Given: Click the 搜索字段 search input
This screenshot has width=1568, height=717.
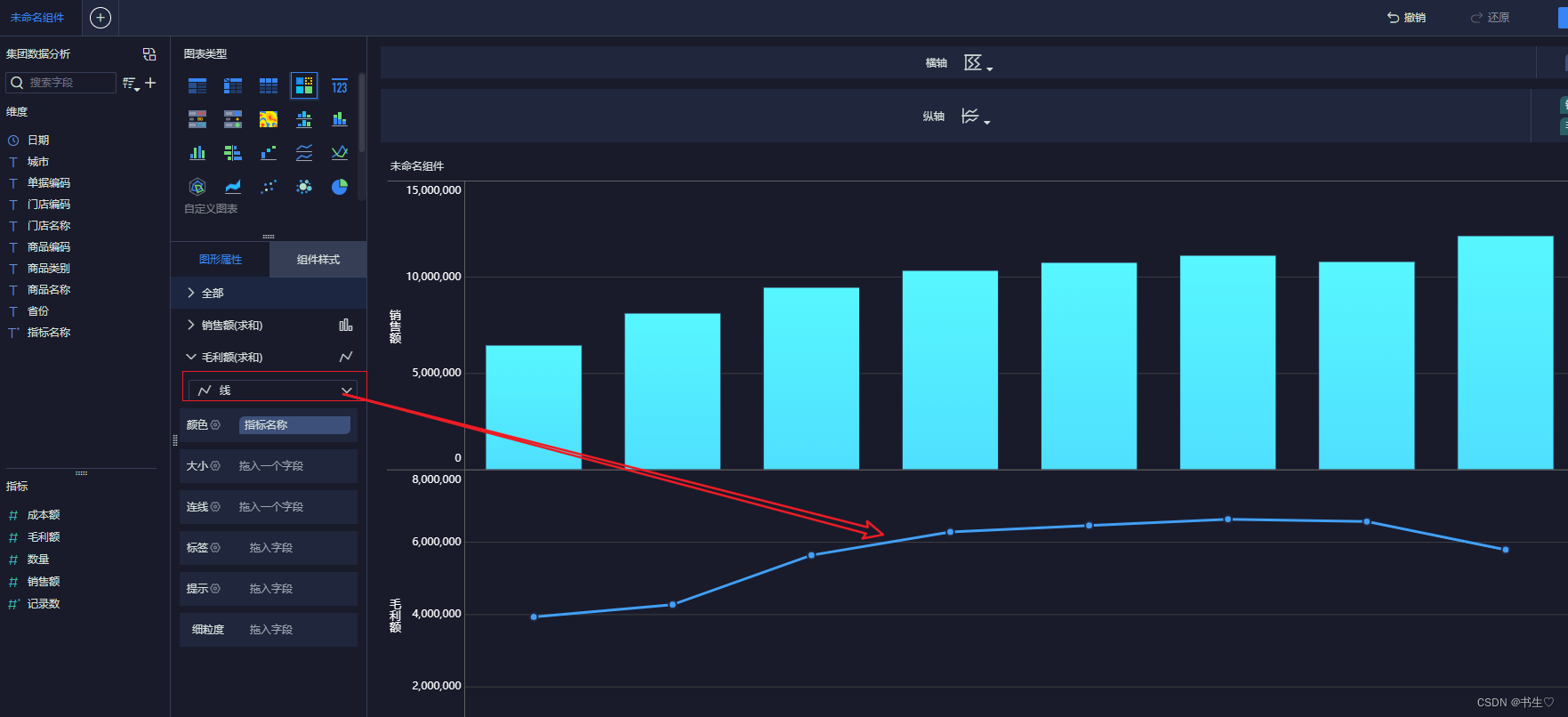Looking at the screenshot, I should 61,83.
